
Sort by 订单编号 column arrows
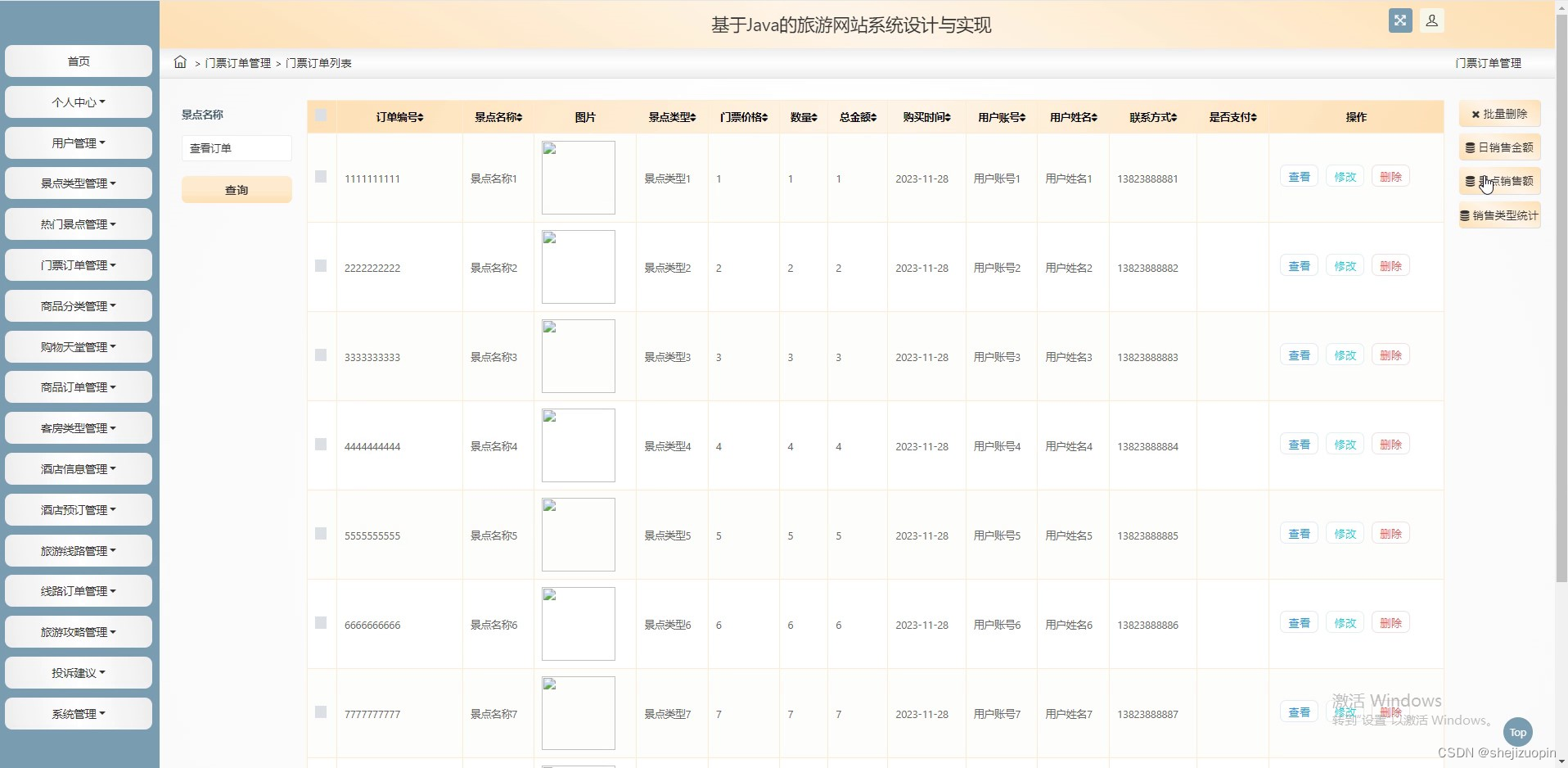pos(421,118)
